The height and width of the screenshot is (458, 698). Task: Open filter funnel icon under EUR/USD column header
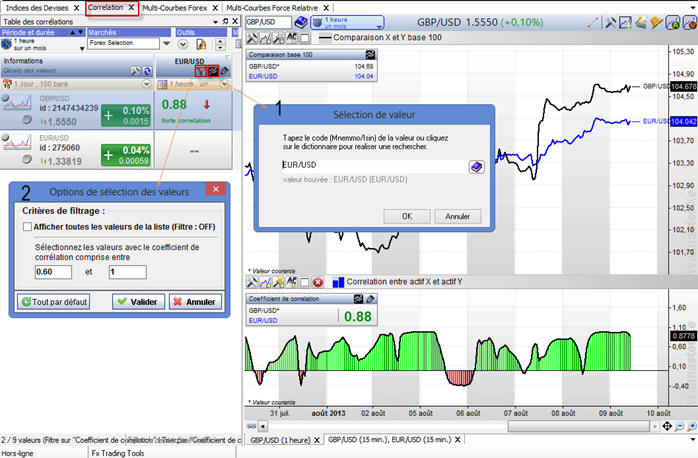pyautogui.click(x=201, y=71)
